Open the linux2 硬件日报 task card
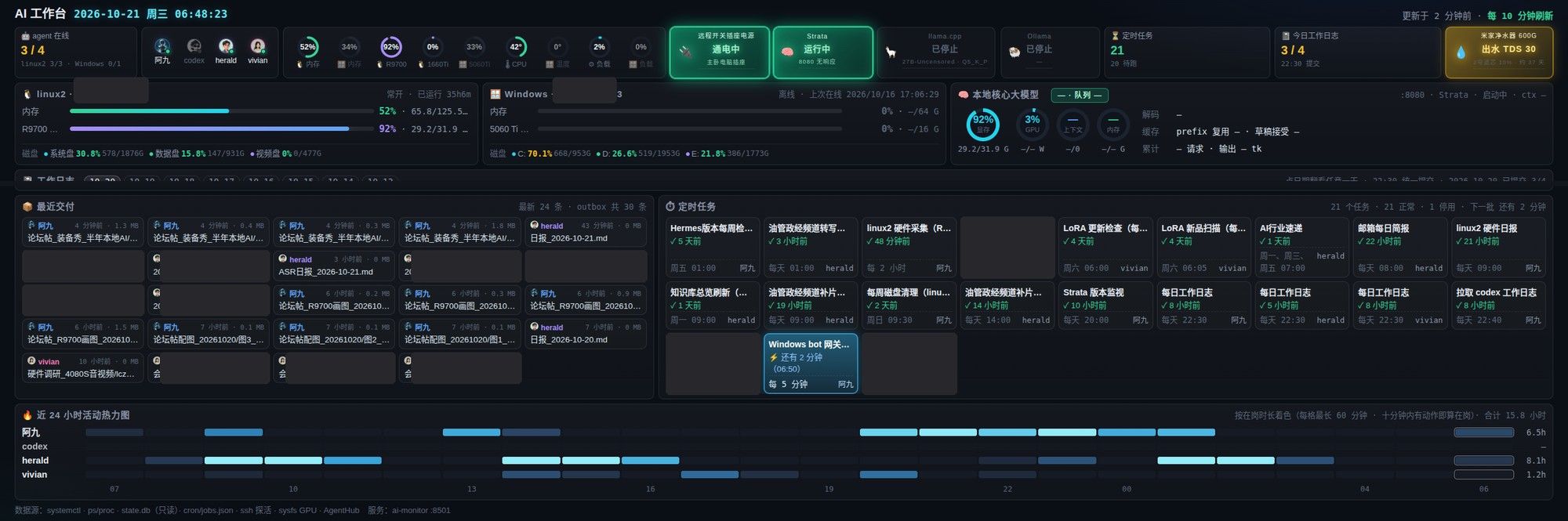 click(1498, 247)
